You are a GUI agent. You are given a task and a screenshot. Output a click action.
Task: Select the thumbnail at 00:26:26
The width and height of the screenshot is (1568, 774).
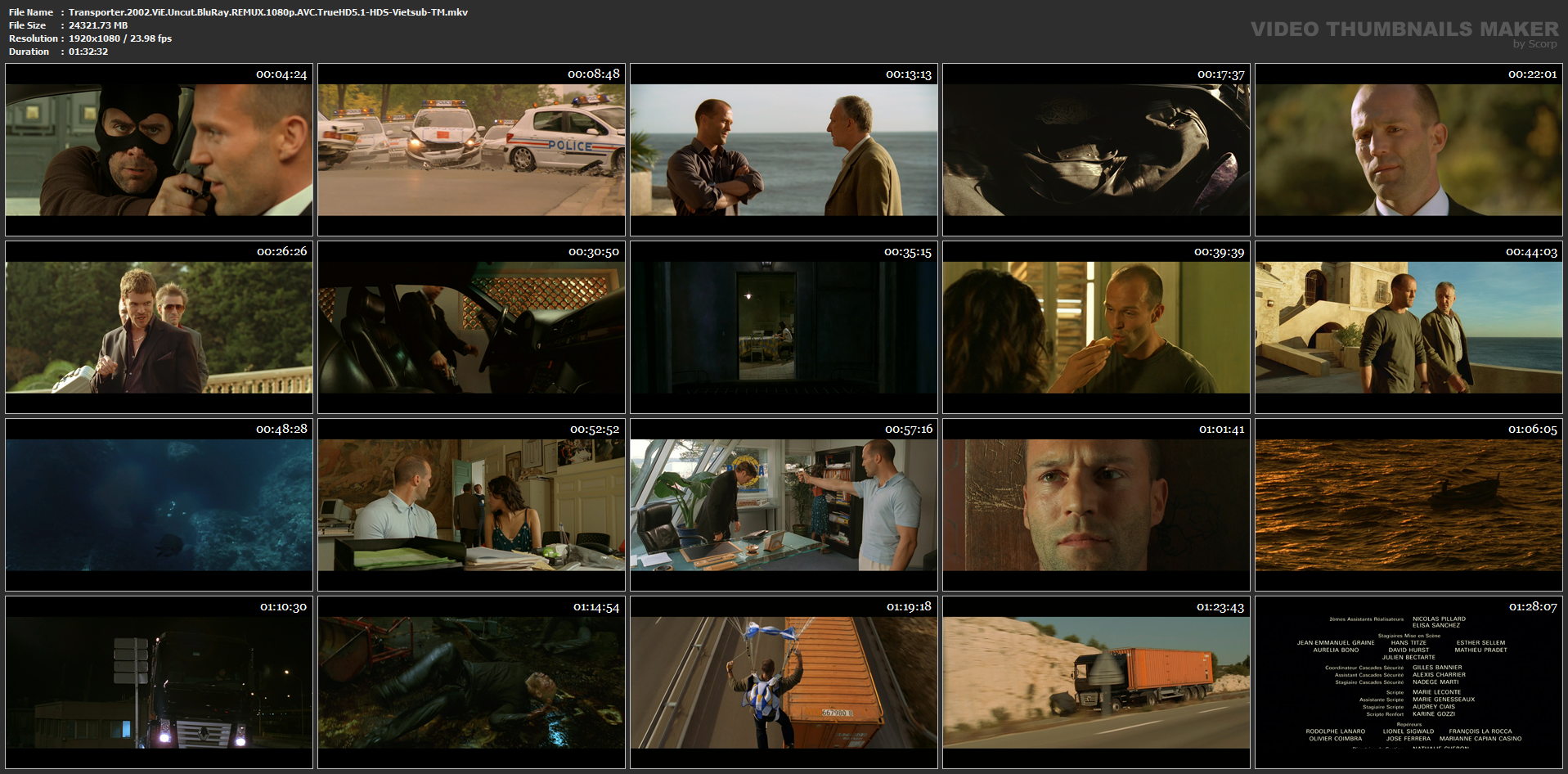coord(159,327)
